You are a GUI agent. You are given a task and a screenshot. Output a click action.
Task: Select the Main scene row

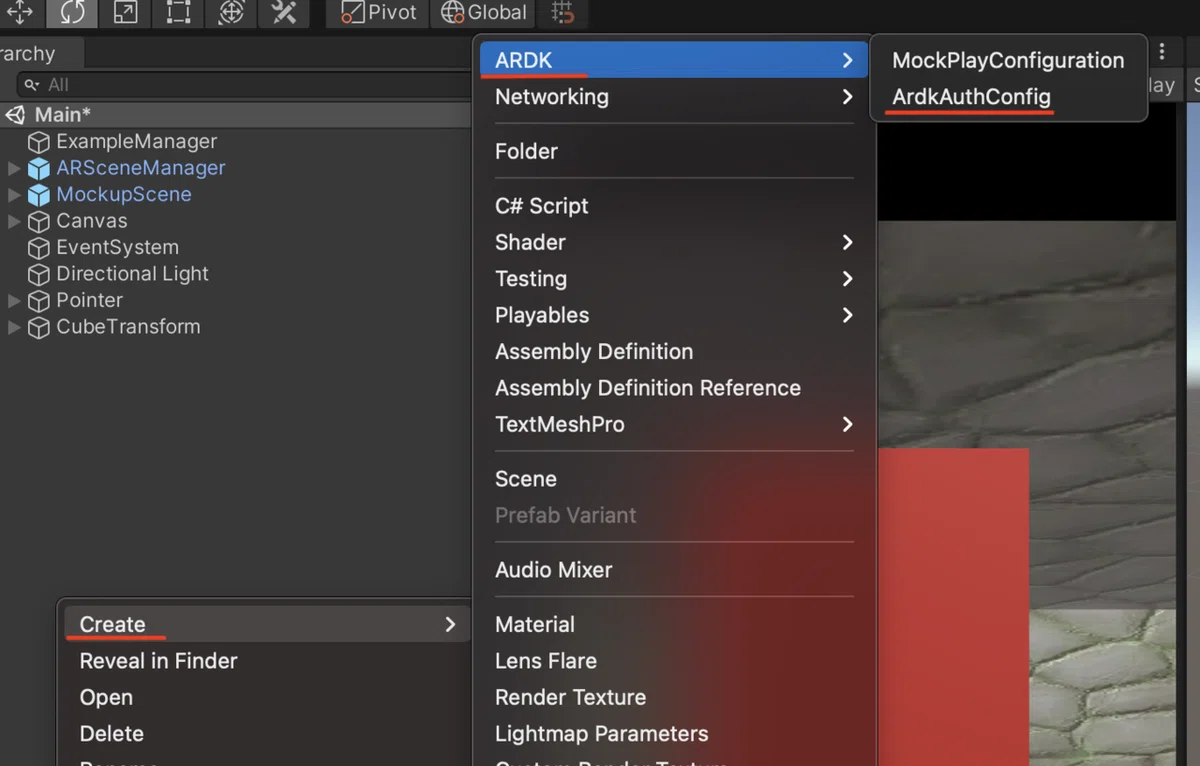point(236,115)
